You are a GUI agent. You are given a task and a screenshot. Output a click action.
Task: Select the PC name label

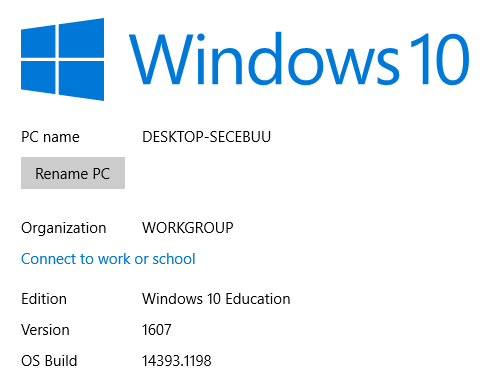50,137
